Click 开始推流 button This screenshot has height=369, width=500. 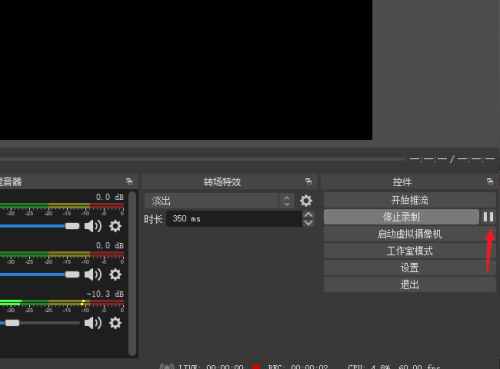pos(410,200)
